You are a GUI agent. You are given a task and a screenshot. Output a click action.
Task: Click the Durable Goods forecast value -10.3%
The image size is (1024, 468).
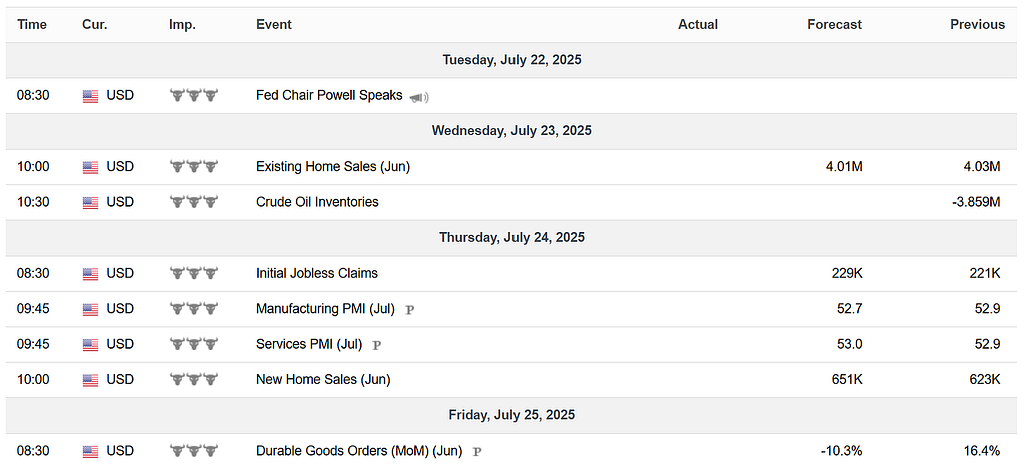pos(840,450)
